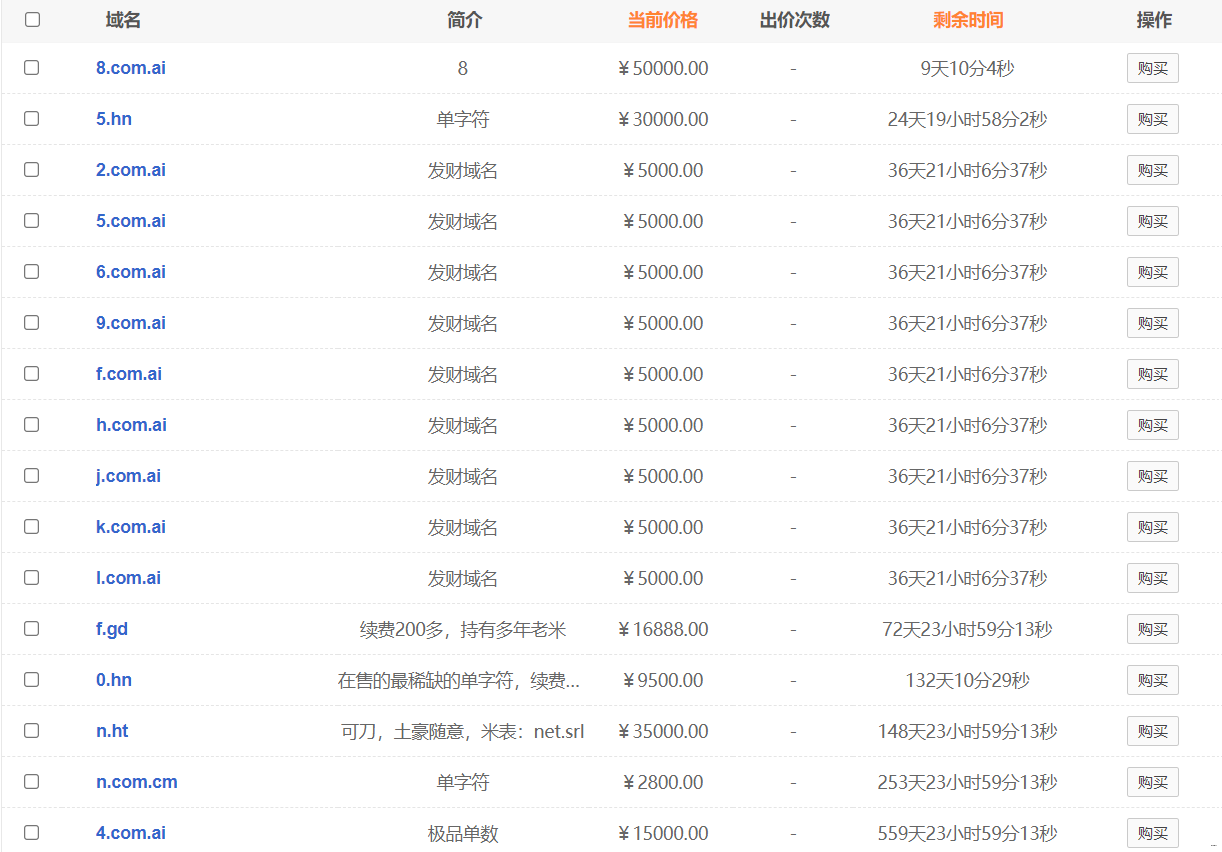Open the j.com.ai domain link
The width and height of the screenshot is (1222, 852).
[x=128, y=476]
